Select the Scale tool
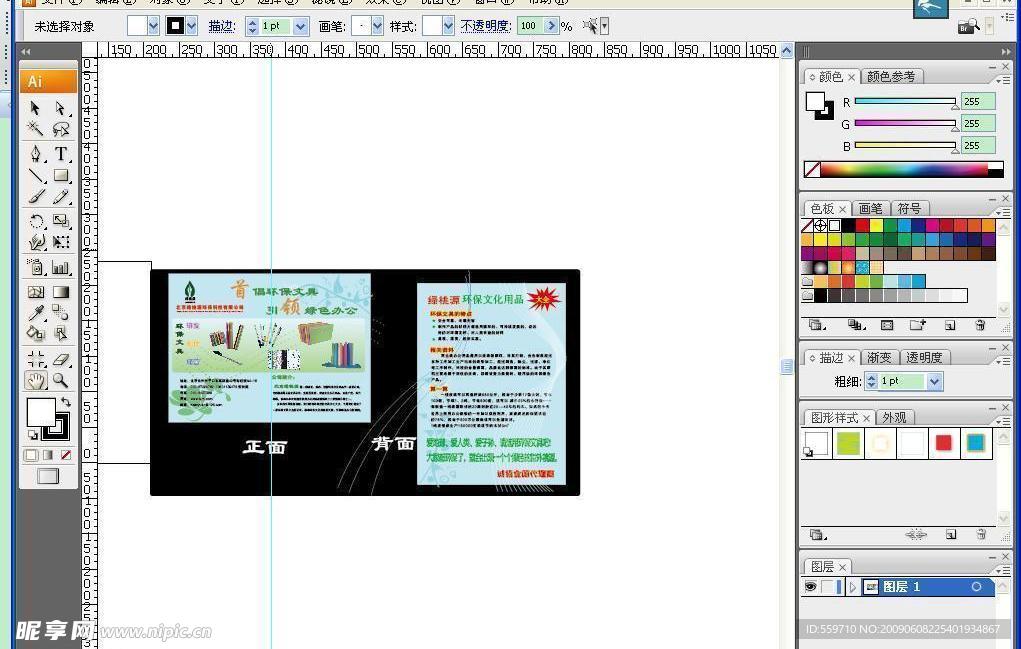The height and width of the screenshot is (649, 1021). pyautogui.click(x=61, y=221)
